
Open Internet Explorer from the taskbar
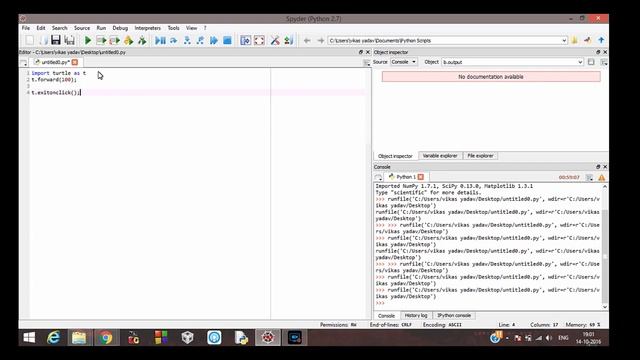tap(53, 338)
